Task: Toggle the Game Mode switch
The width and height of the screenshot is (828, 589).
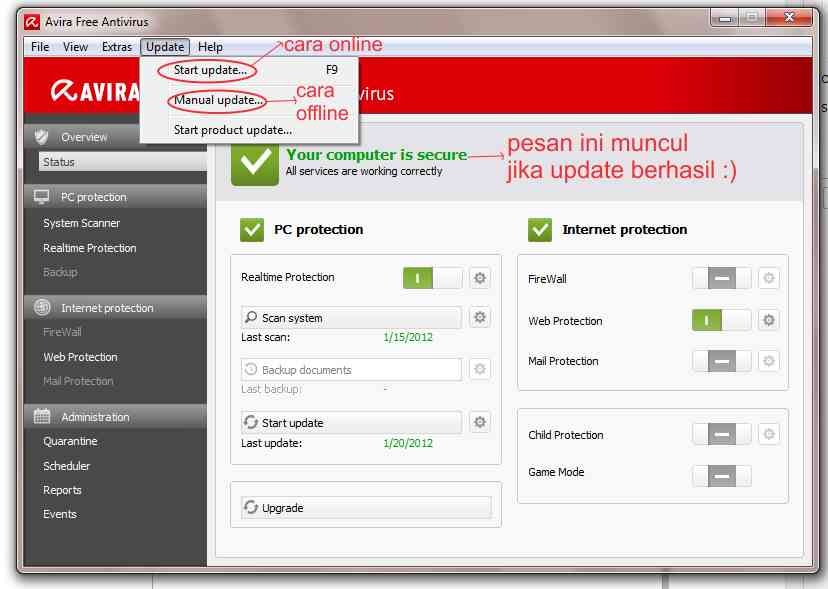Action: [721, 475]
